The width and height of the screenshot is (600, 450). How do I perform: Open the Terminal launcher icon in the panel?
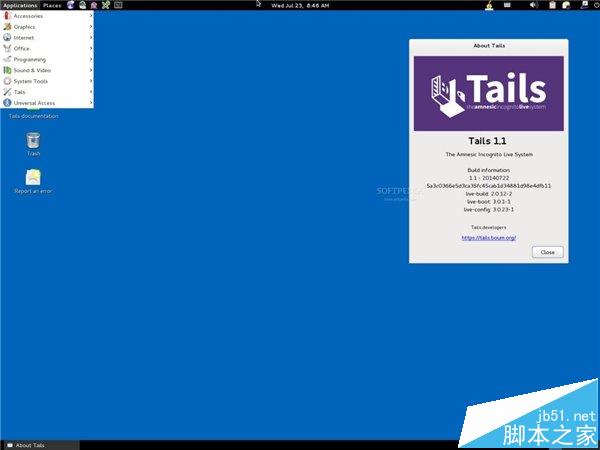pos(118,5)
